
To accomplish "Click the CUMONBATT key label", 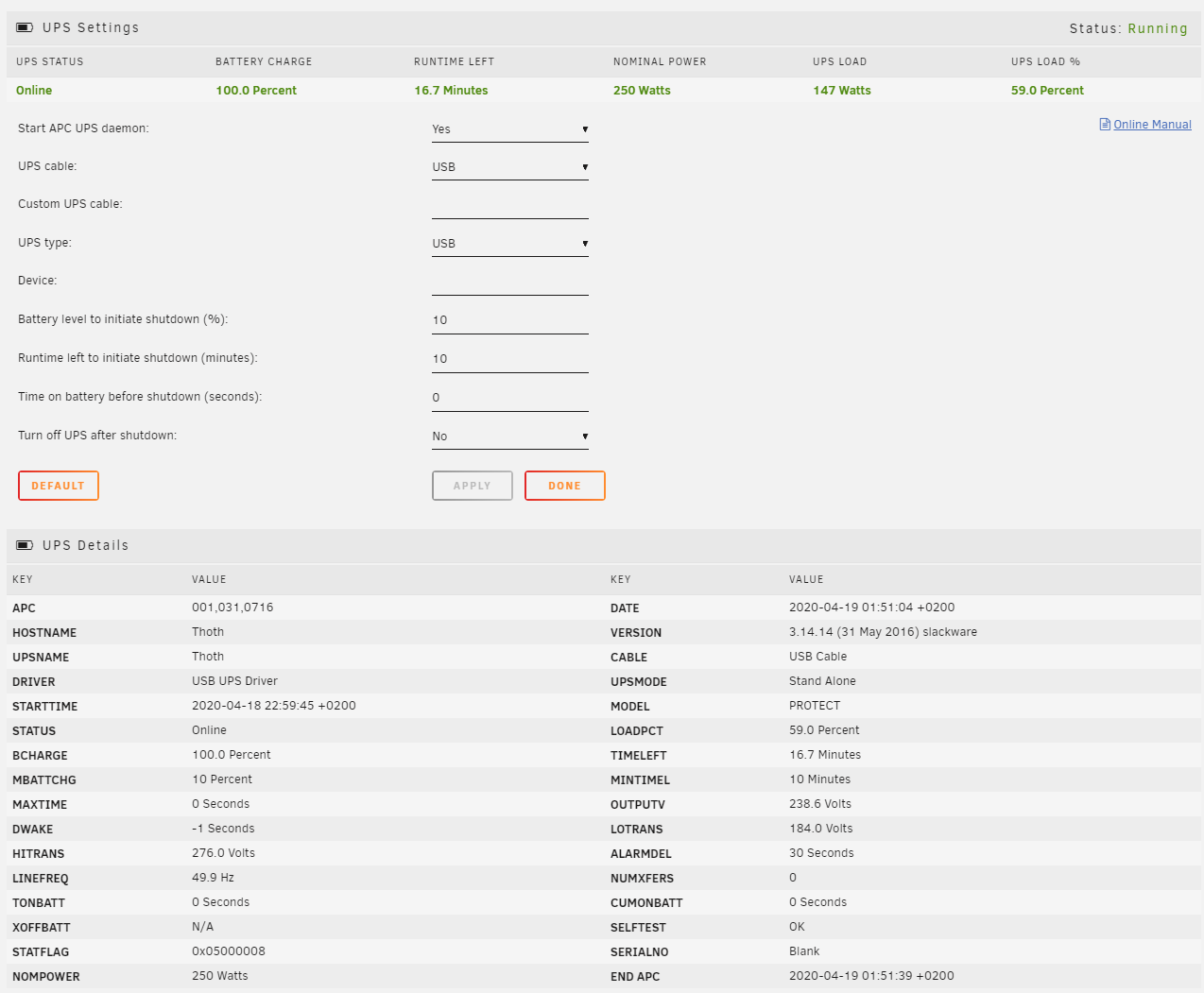I will 646,903.
